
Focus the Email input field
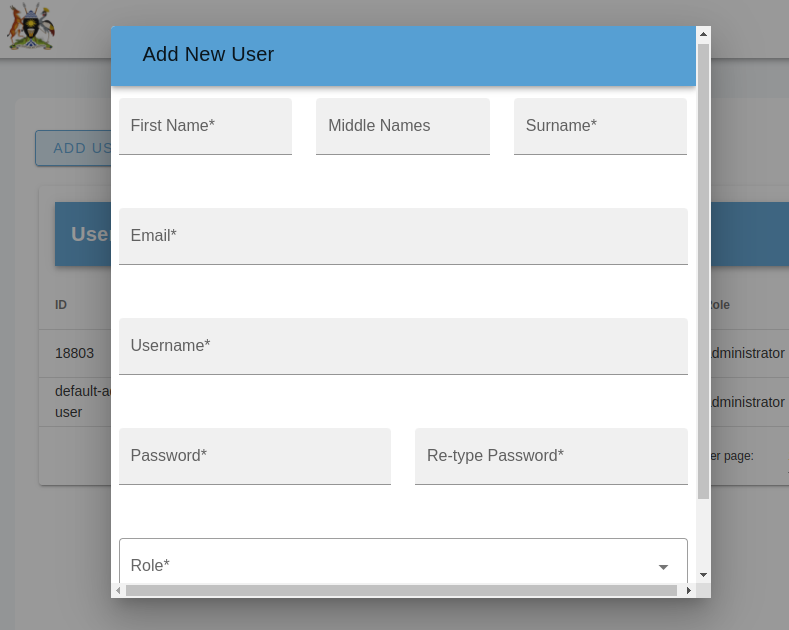pos(403,236)
